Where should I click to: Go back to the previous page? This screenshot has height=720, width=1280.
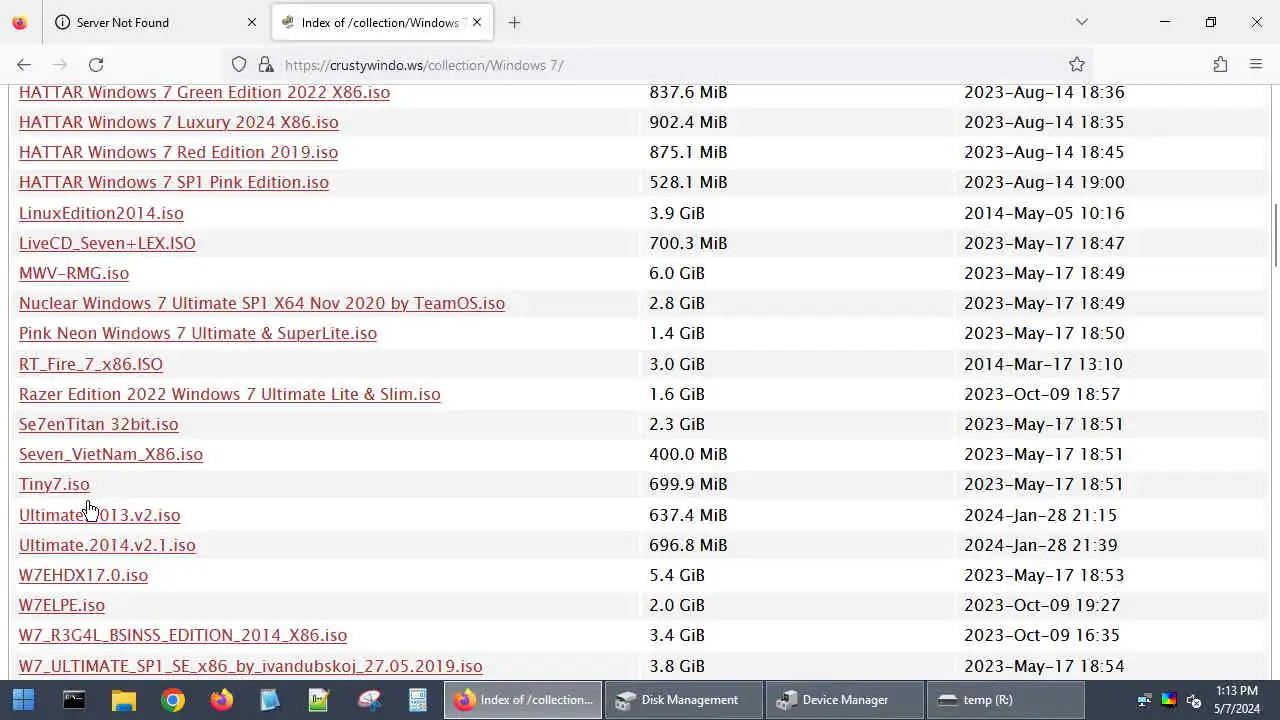pyautogui.click(x=24, y=65)
